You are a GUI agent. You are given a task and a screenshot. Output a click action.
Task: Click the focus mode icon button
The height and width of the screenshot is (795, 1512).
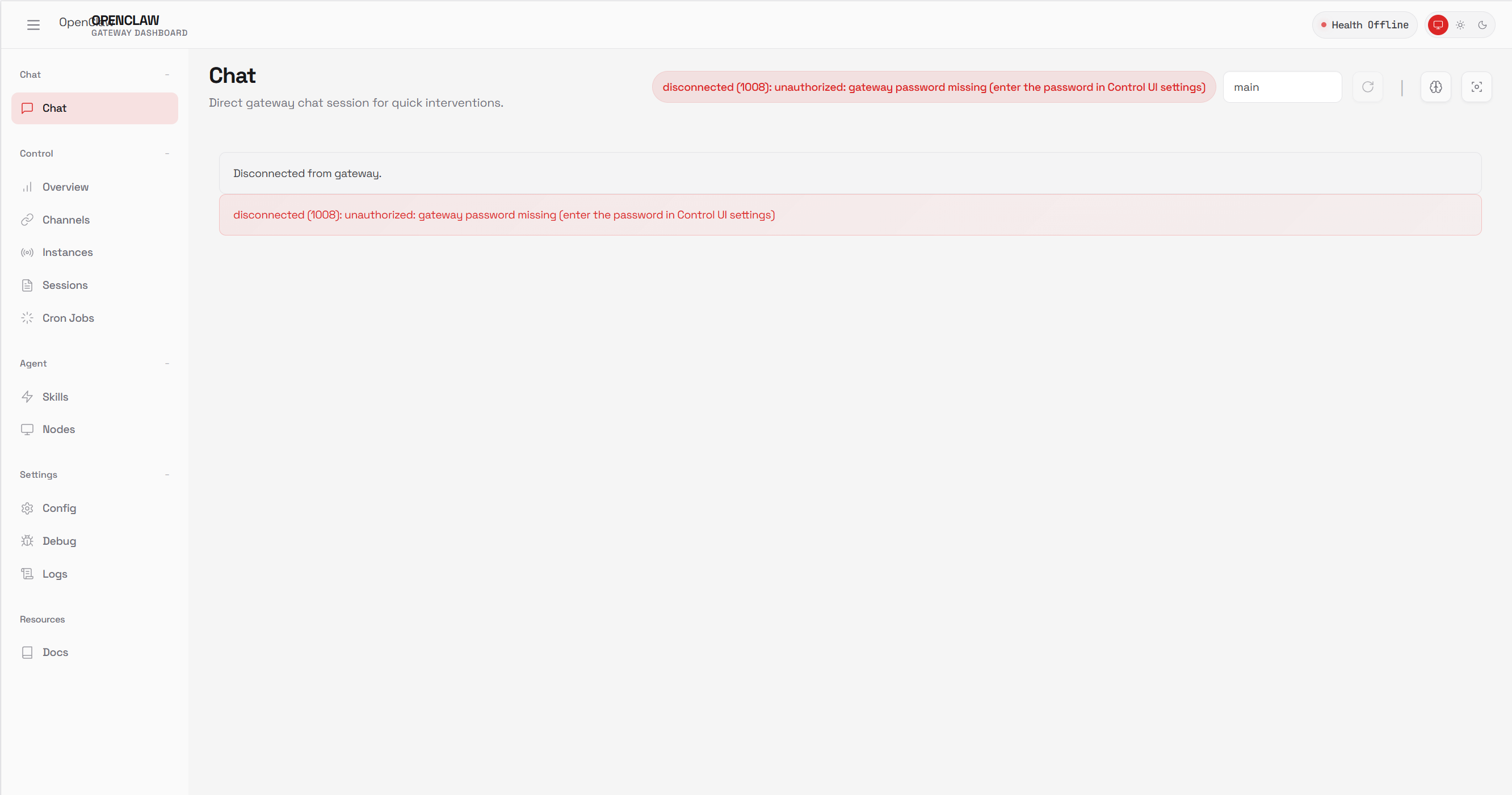[x=1477, y=87]
